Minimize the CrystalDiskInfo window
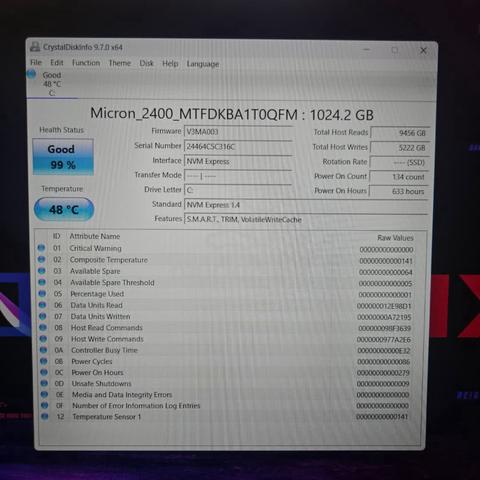The width and height of the screenshot is (480, 480). click(367, 50)
